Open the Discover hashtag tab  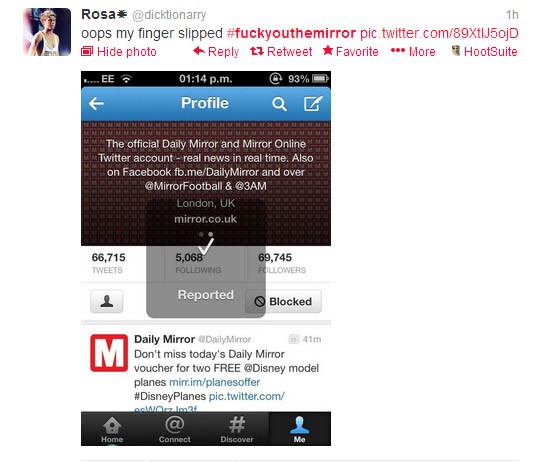coord(237,429)
